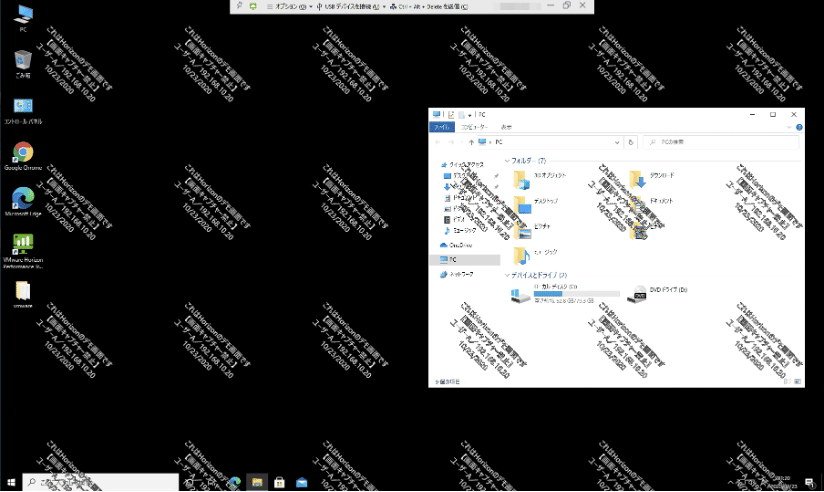Expand the Explorer ribbon chevron

point(789,127)
